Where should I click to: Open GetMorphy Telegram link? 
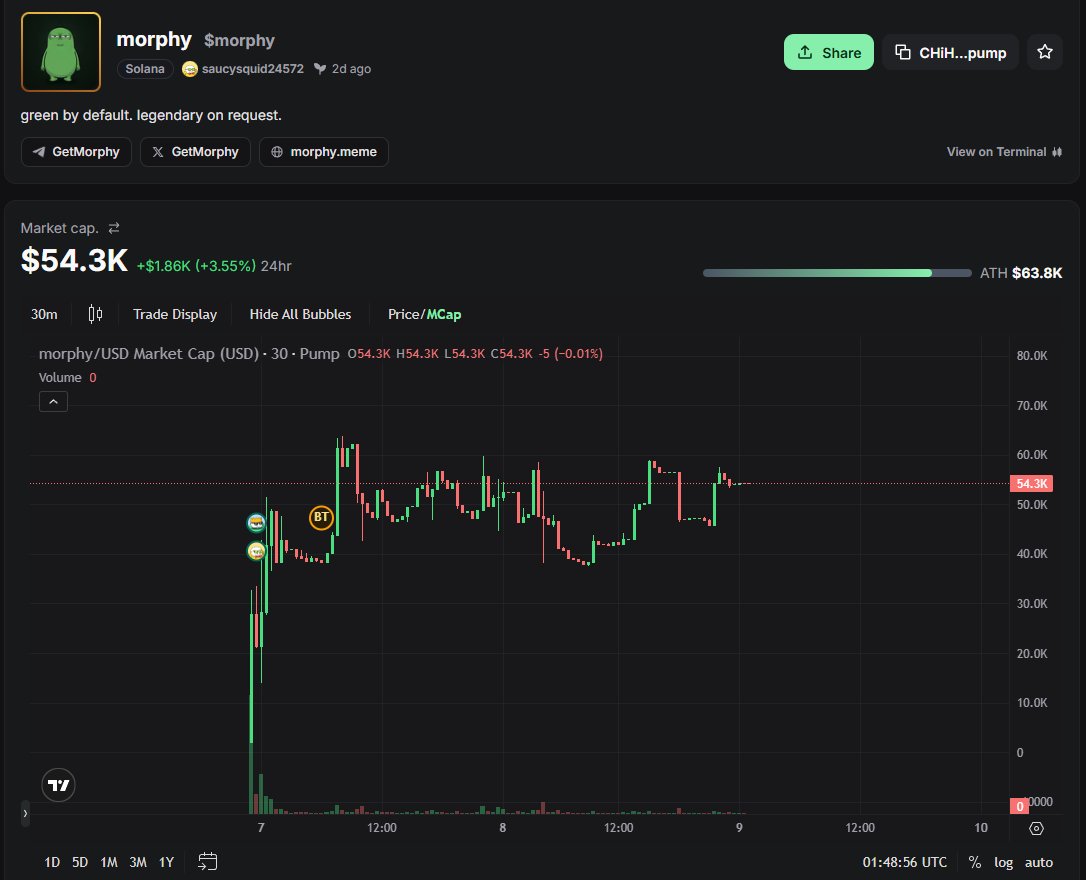(x=76, y=152)
